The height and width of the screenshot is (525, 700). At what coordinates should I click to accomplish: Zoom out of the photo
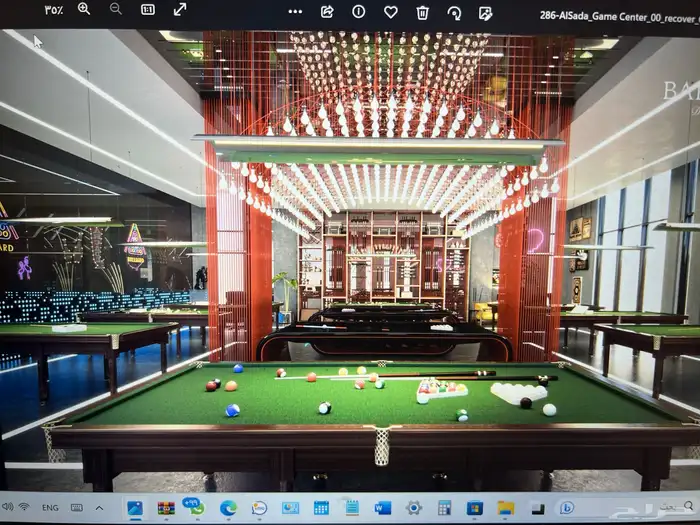(x=116, y=9)
